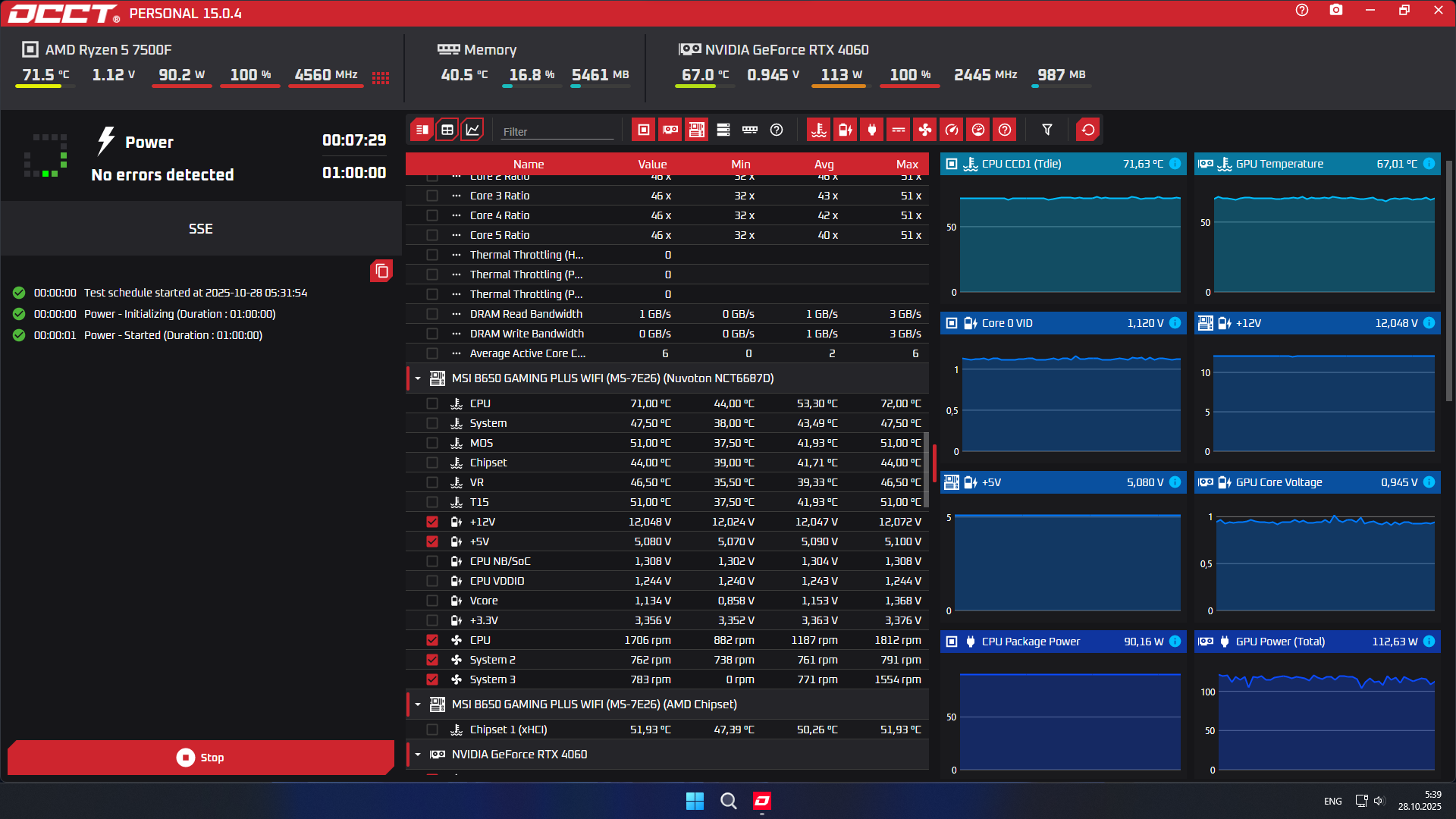Viewport: 1456px width, 819px height.
Task: Uncheck the System 3 fan checkbox
Action: coord(432,679)
